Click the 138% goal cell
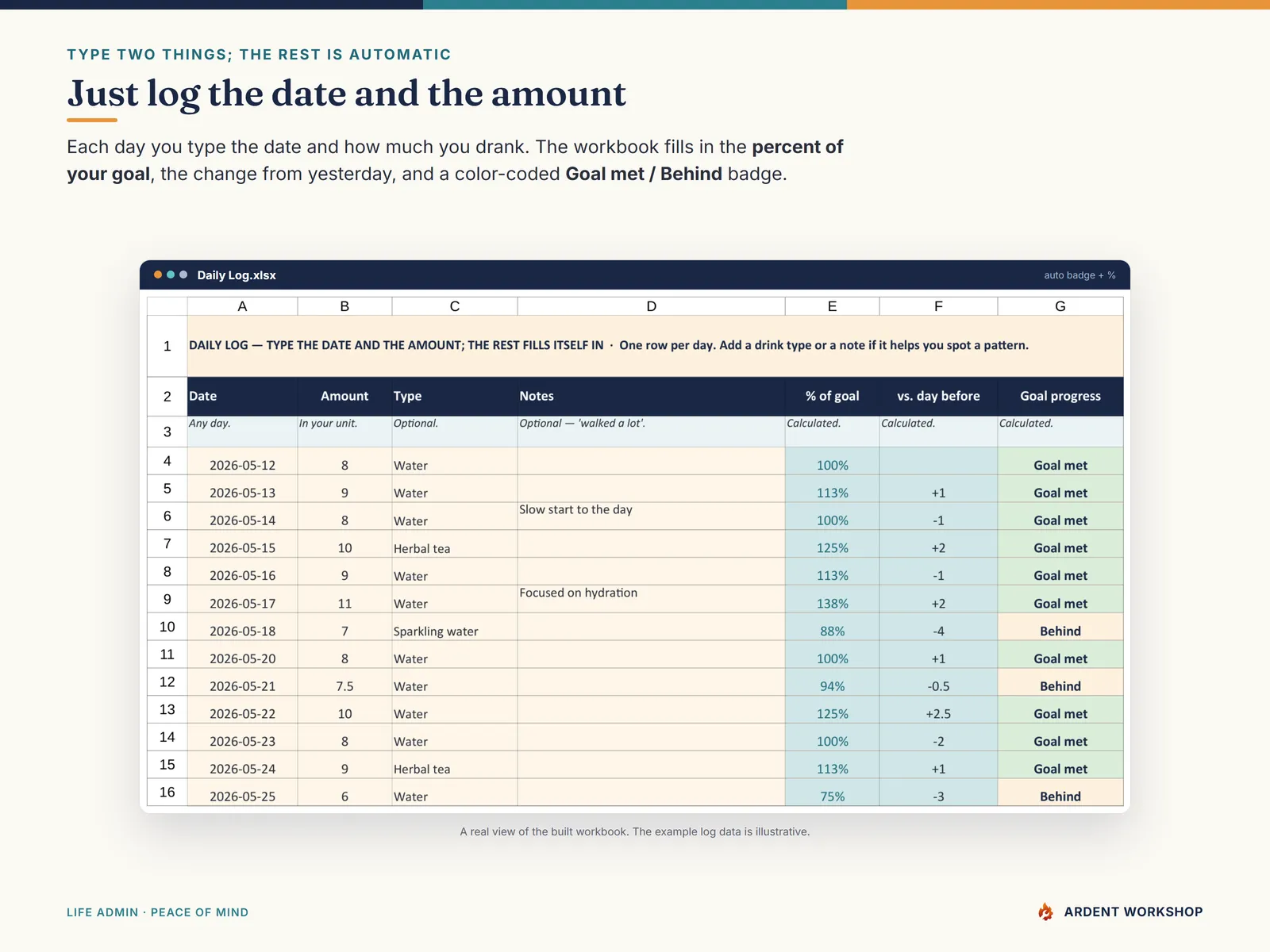Viewport: 1270px width, 952px height. pyautogui.click(x=832, y=599)
